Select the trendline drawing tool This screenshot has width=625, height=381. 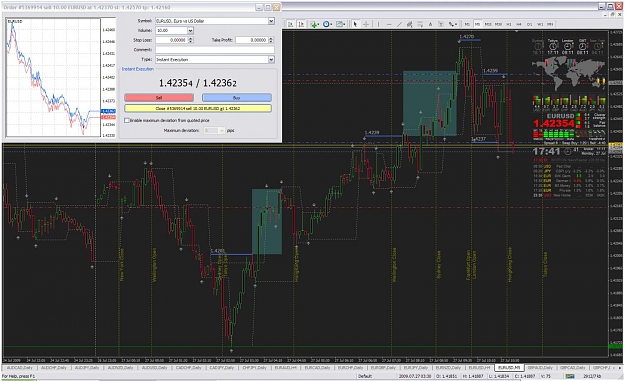click(x=399, y=24)
